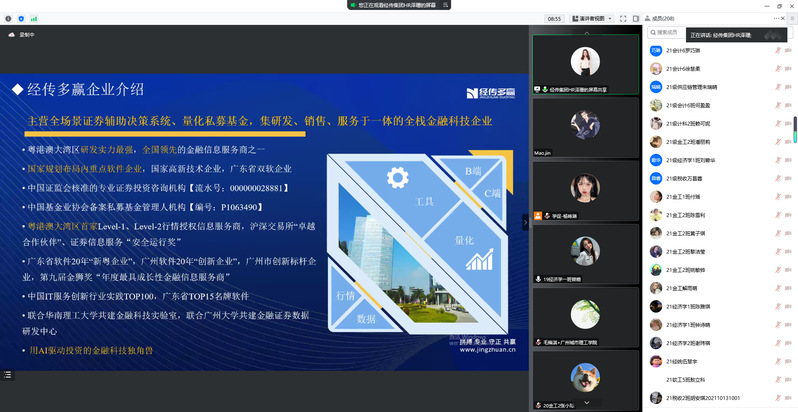Show later video tiles with the down chevron

pos(586,402)
